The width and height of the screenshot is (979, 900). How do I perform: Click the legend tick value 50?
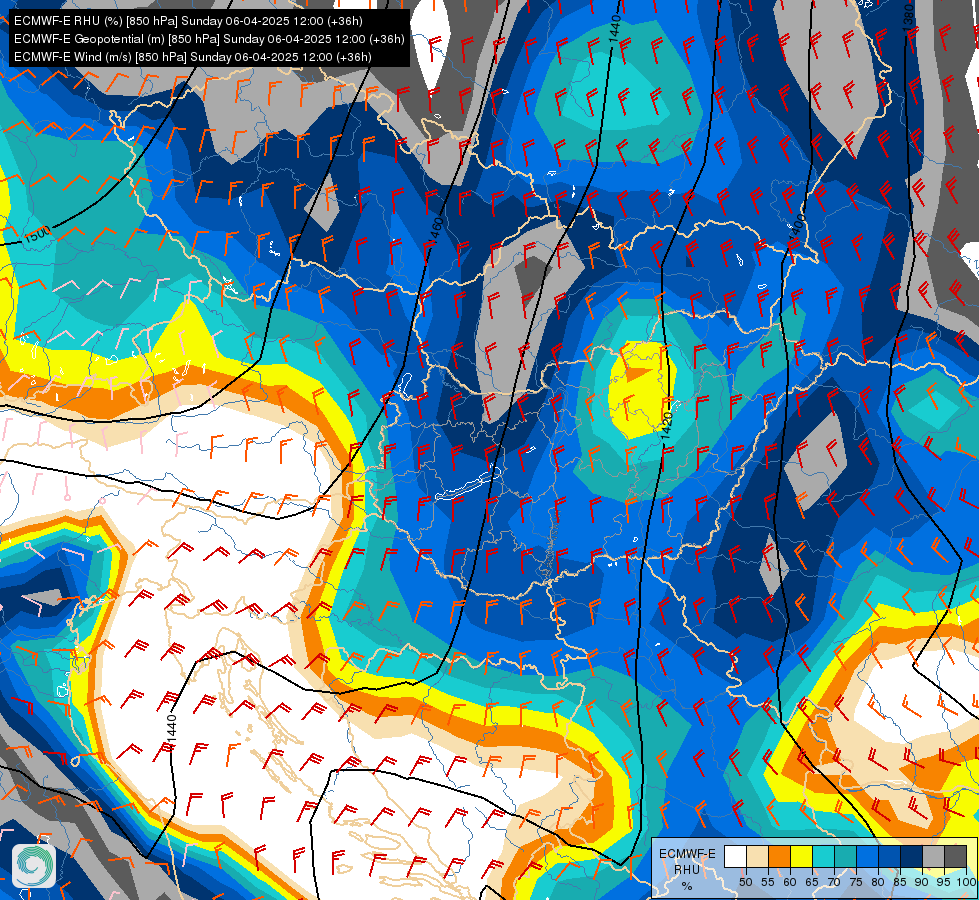(x=745, y=882)
